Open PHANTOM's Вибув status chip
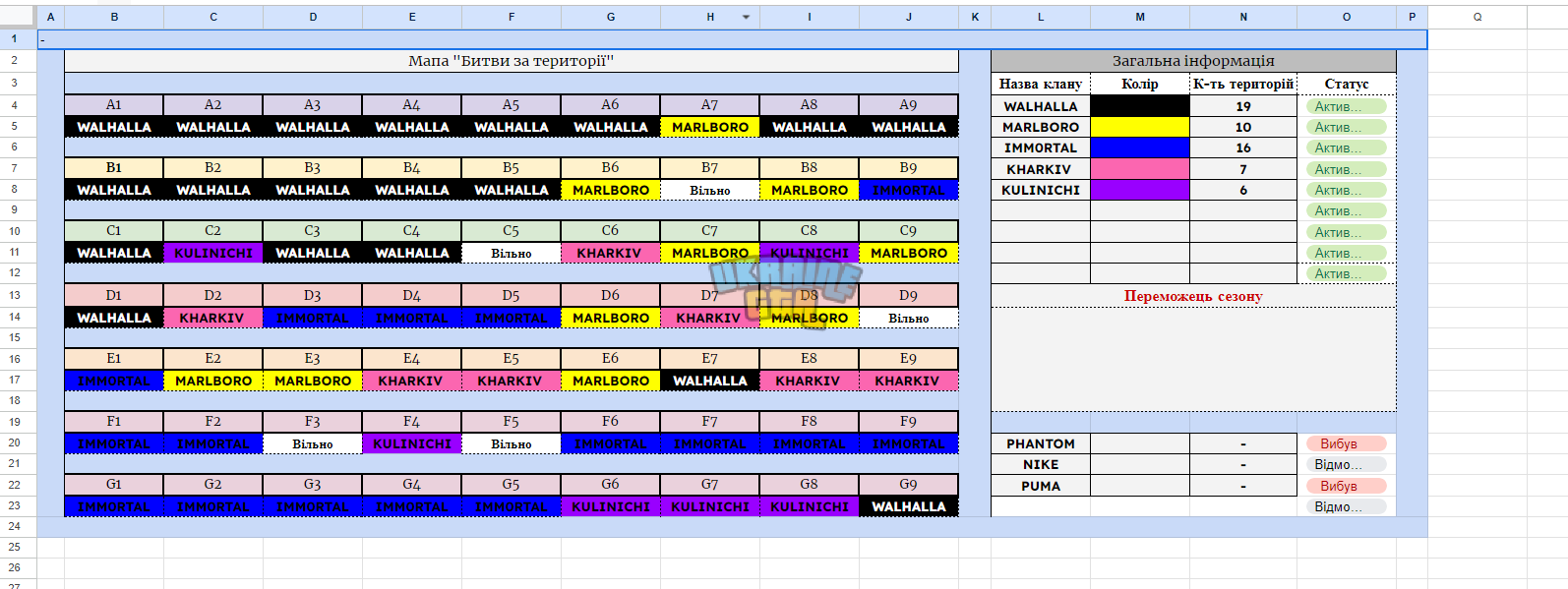1568x589 pixels. point(1346,443)
